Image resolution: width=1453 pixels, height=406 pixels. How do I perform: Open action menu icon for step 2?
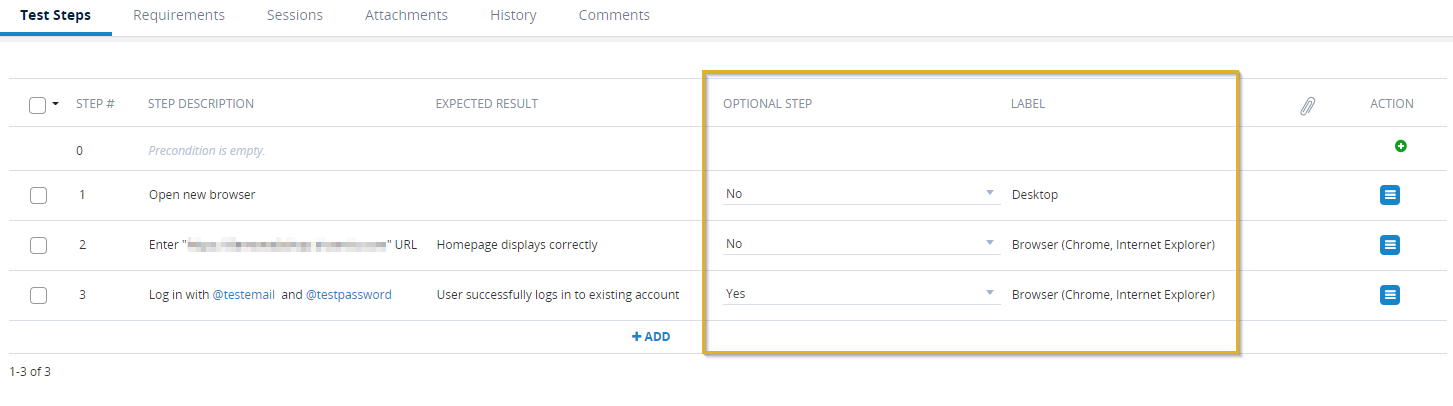1390,244
